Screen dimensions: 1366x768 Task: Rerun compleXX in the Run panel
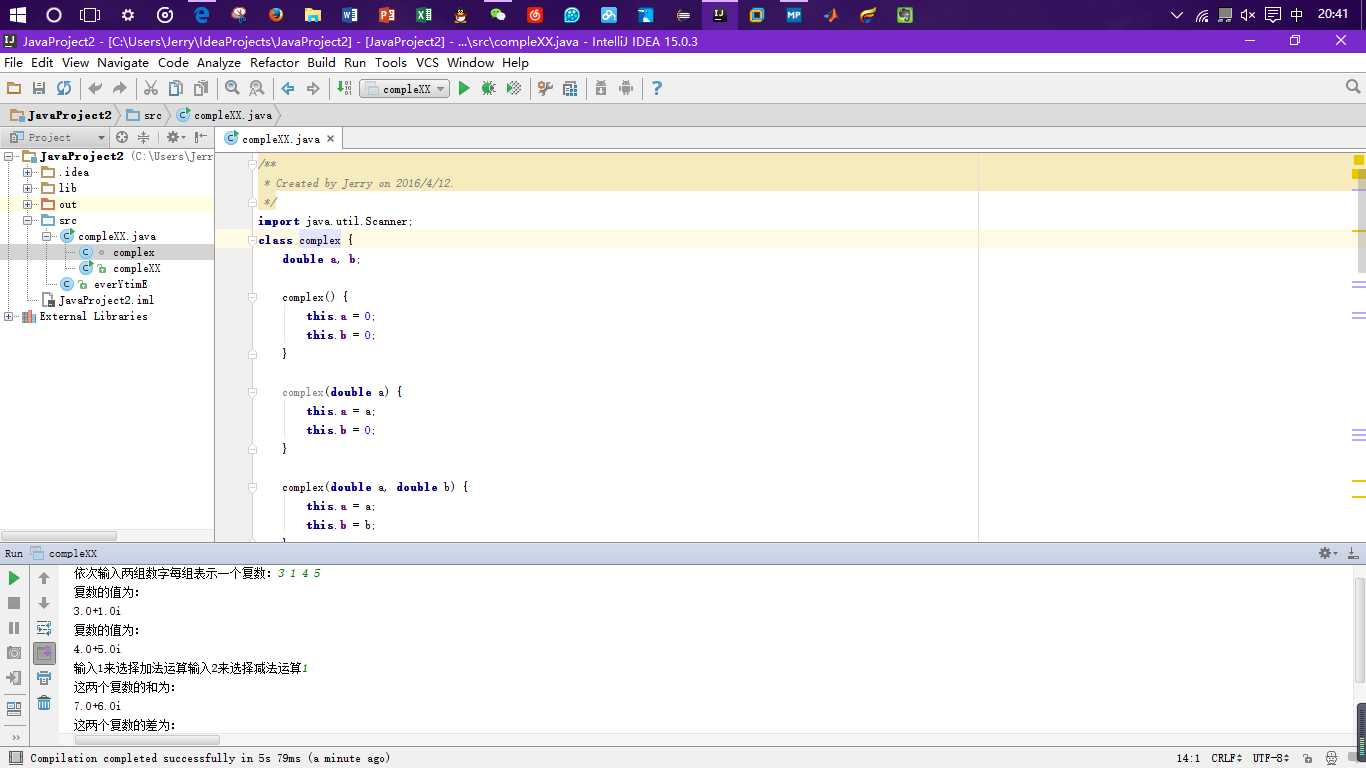coord(14,578)
